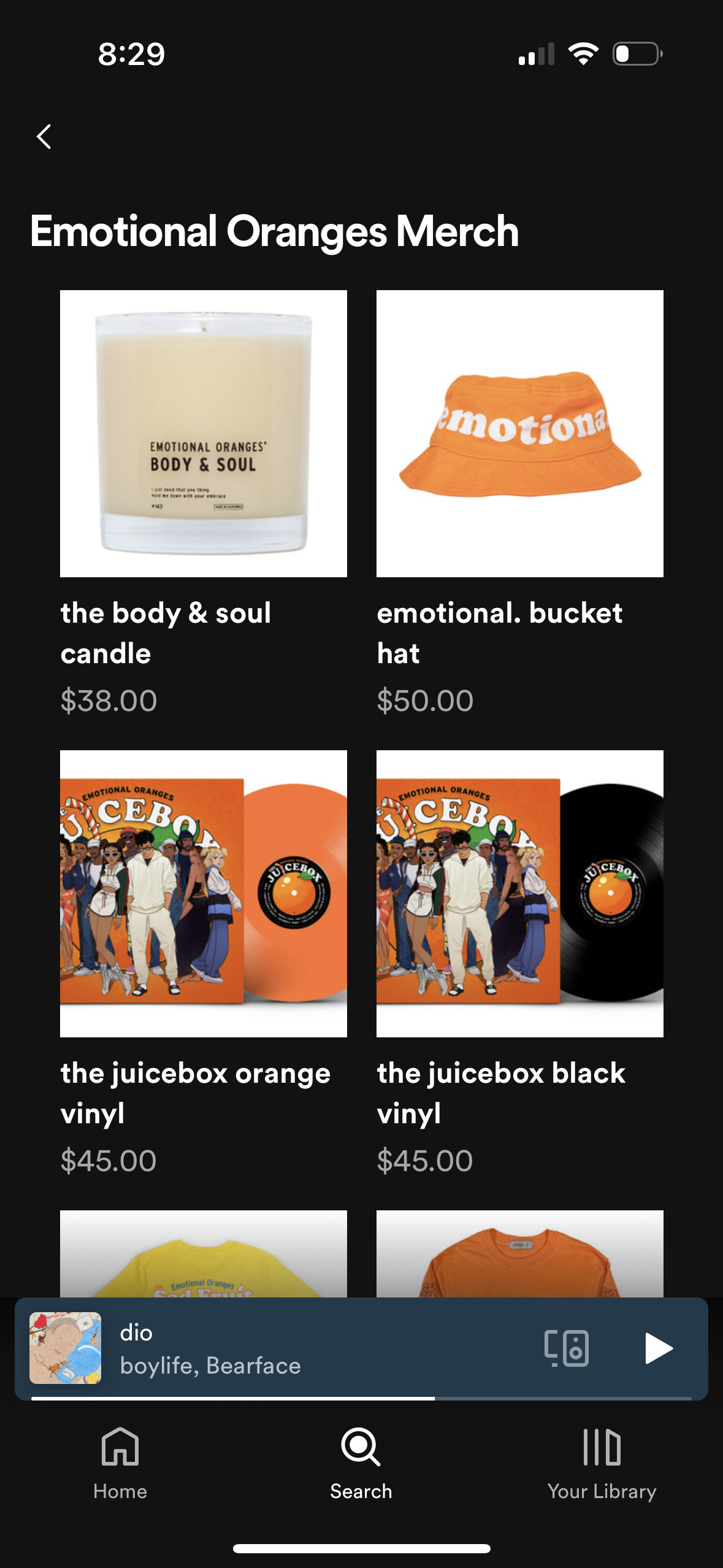Tap the Home house icon
The width and height of the screenshot is (723, 1568).
pyautogui.click(x=120, y=1447)
